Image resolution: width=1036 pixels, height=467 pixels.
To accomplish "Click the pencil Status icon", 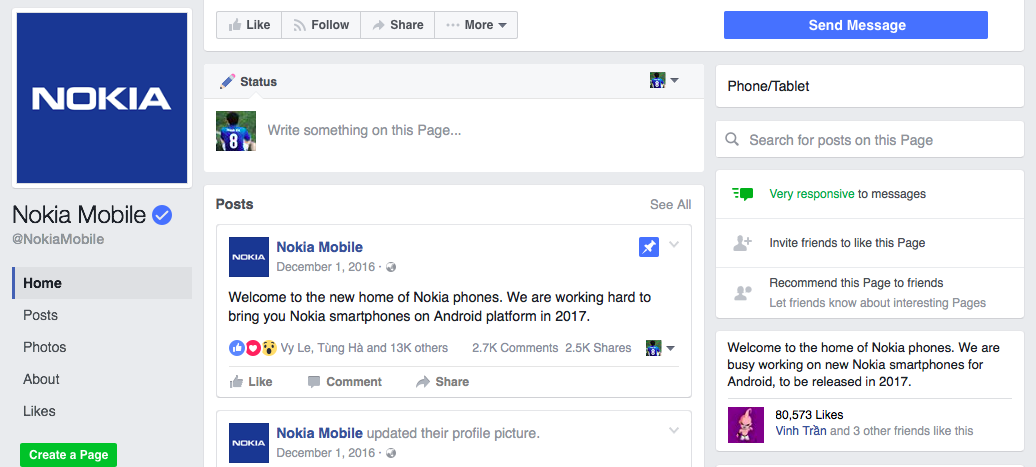I will (228, 81).
